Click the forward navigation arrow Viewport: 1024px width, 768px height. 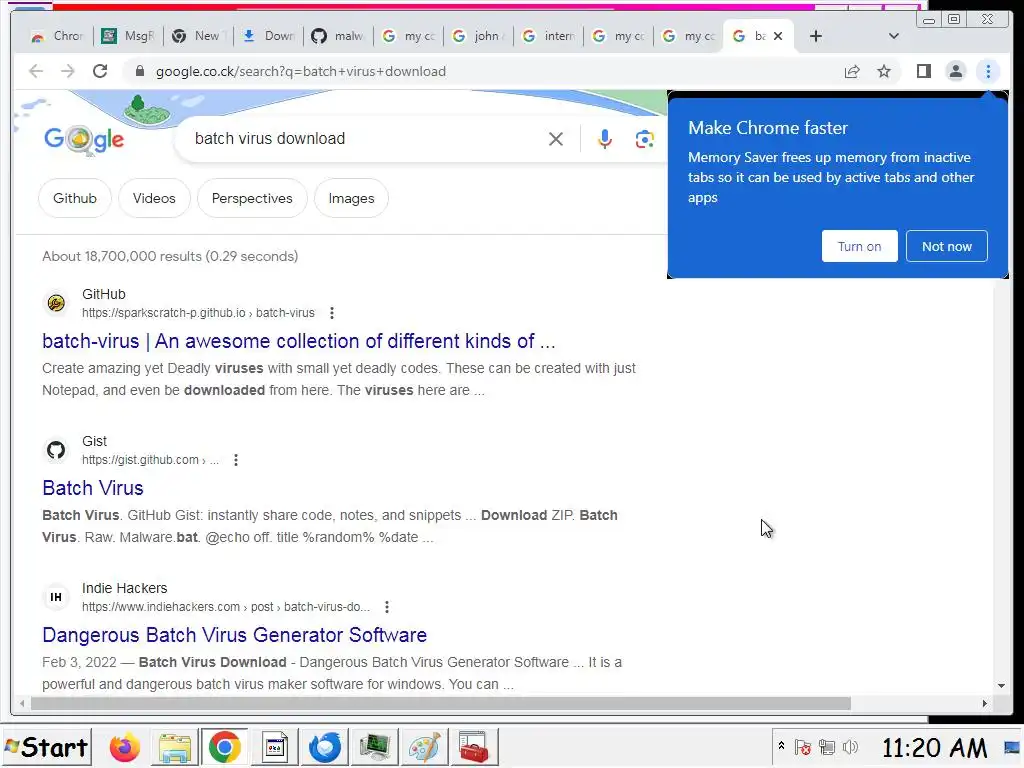click(x=68, y=71)
